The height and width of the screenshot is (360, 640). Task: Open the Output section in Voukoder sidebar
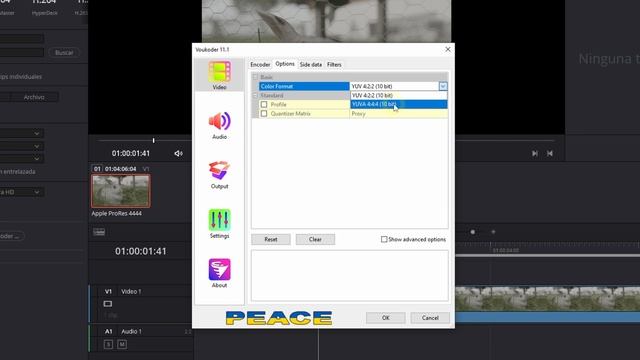point(220,175)
